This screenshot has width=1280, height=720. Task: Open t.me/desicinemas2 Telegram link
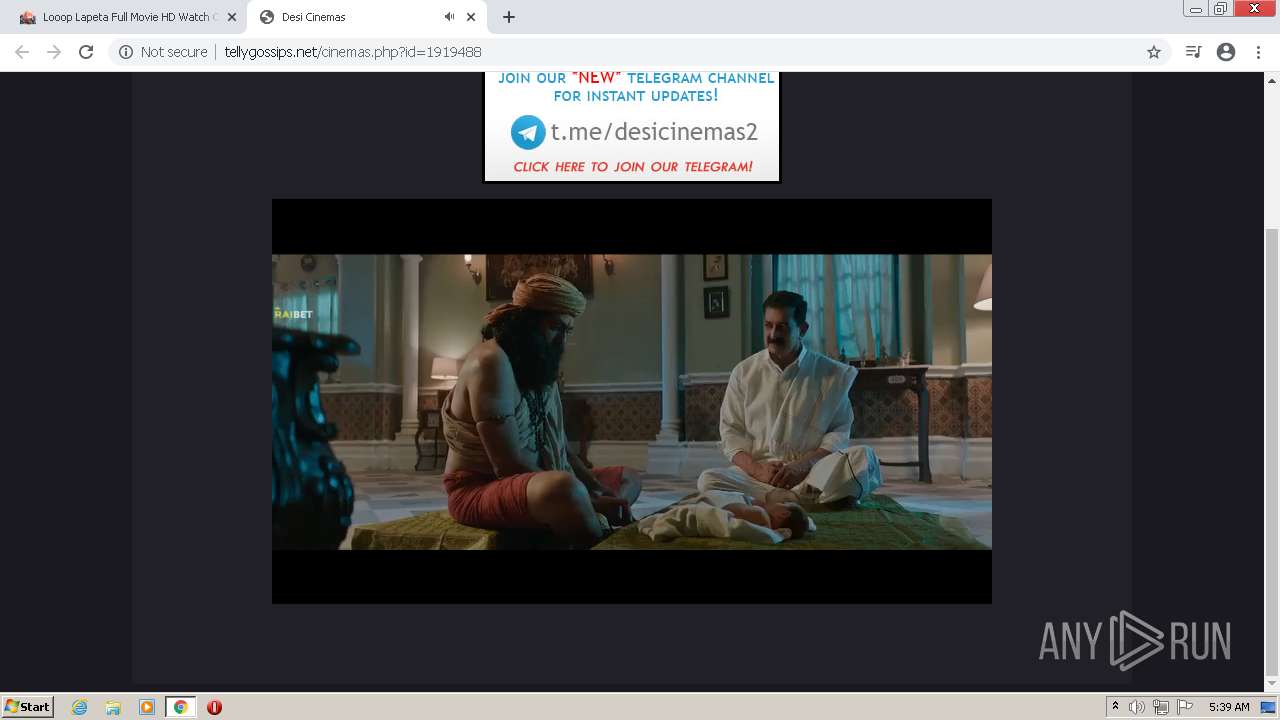click(x=654, y=132)
